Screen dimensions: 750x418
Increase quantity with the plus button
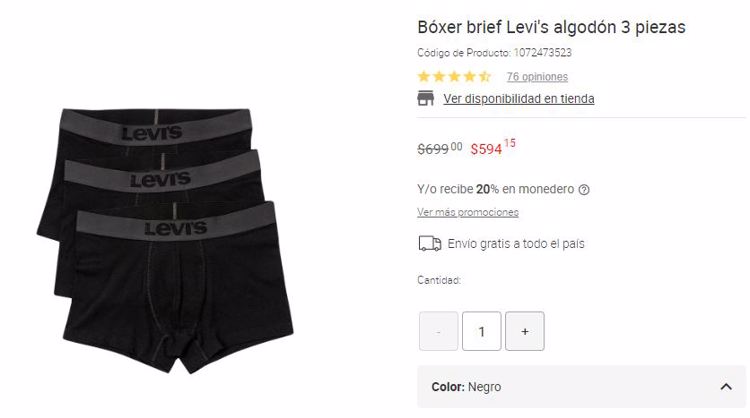pos(525,331)
